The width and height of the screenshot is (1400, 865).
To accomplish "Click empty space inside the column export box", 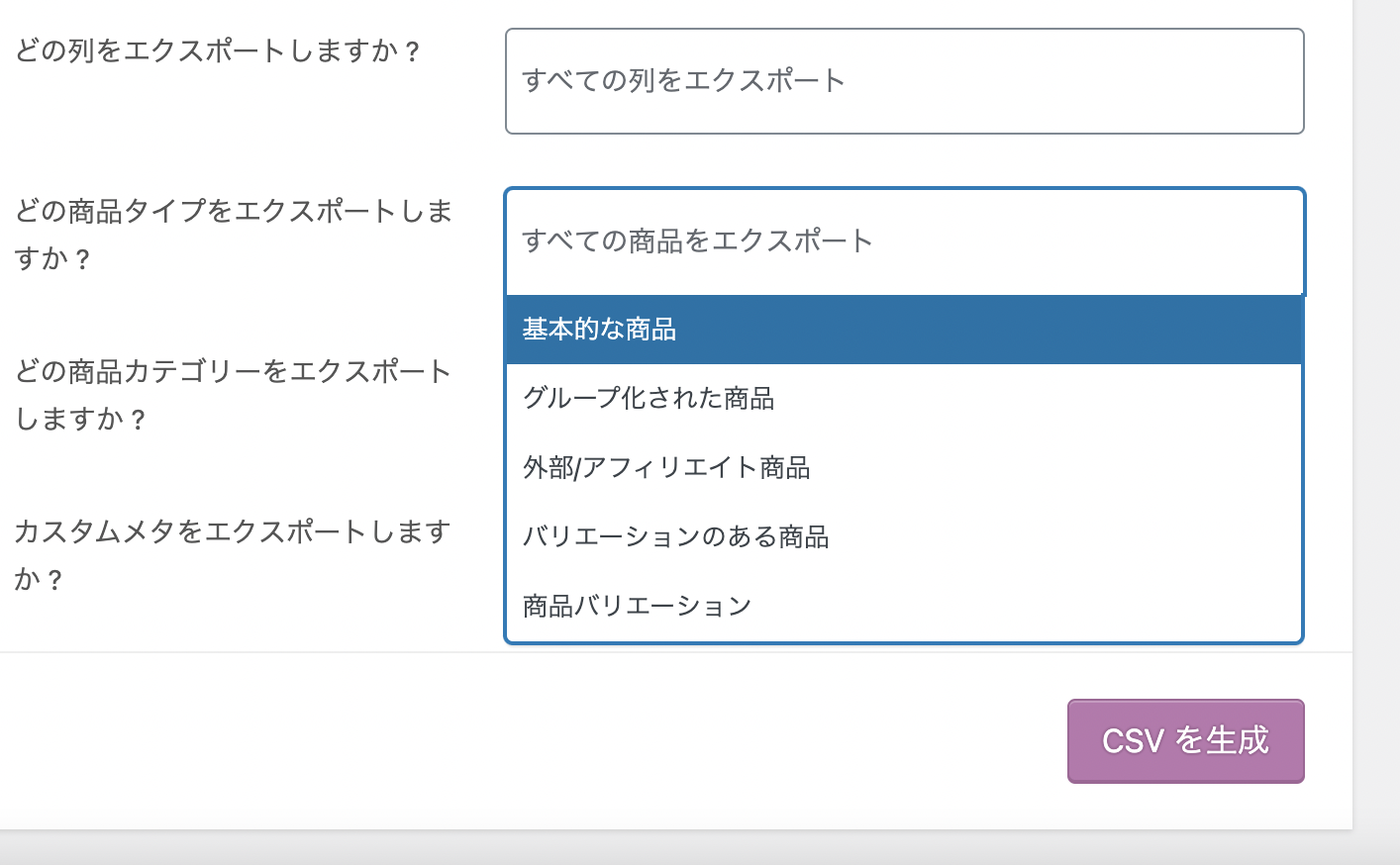I will 1089,81.
